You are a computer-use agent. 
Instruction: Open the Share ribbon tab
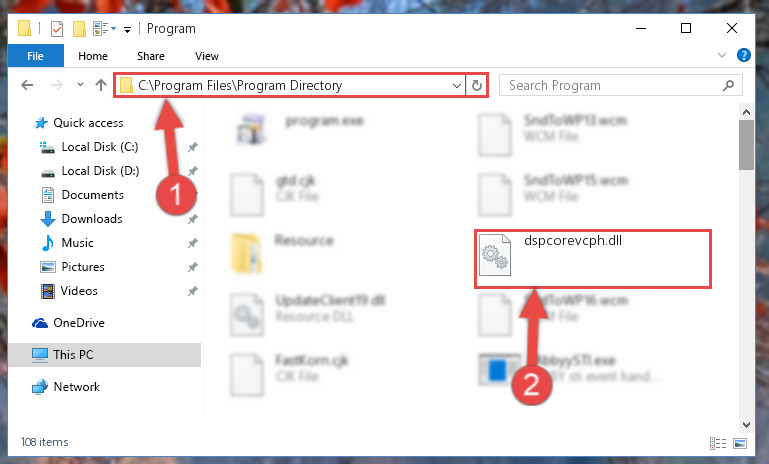pyautogui.click(x=151, y=56)
